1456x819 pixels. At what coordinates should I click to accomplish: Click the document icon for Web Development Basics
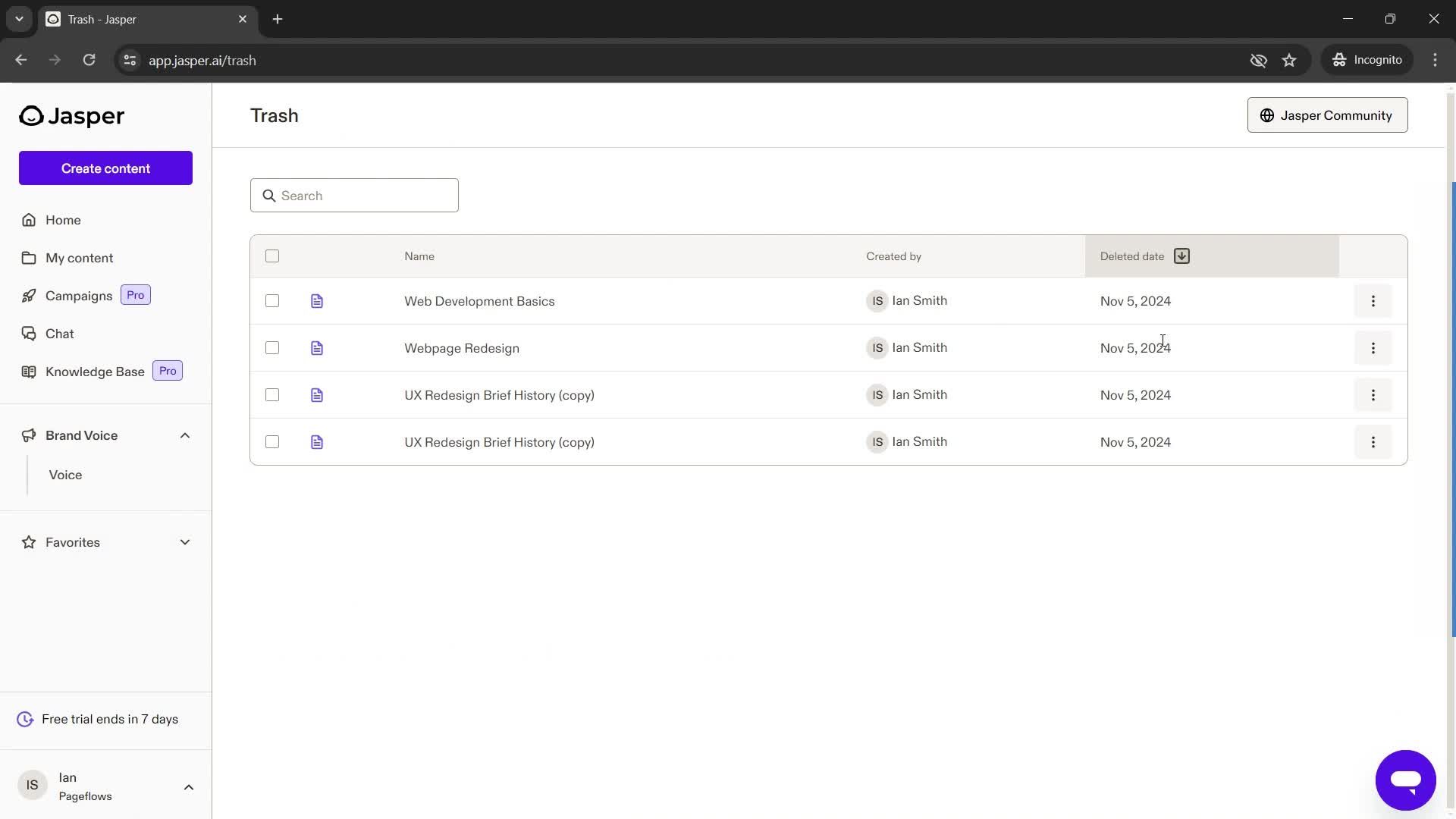pyautogui.click(x=317, y=300)
